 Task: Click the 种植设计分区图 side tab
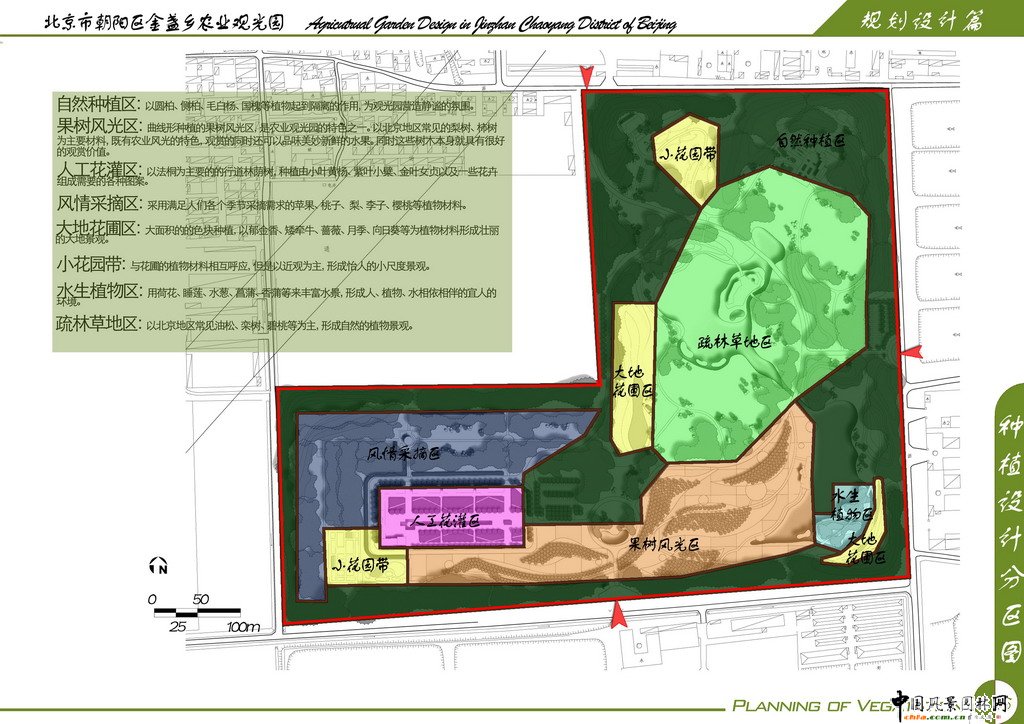pyautogui.click(x=1009, y=540)
